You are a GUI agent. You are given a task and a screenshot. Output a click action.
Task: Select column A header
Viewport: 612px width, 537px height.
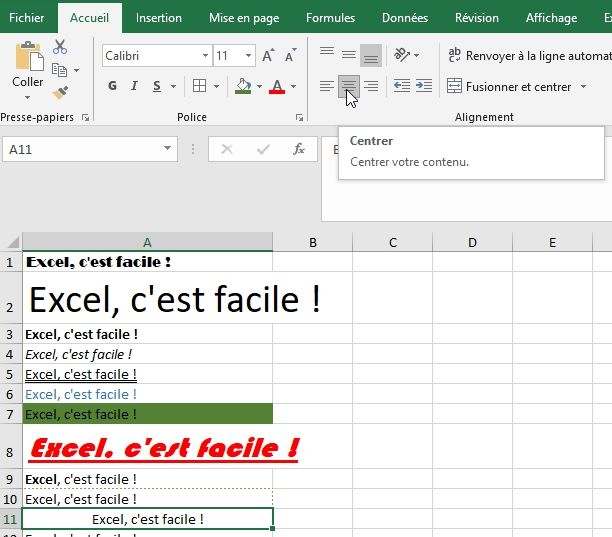click(x=148, y=242)
